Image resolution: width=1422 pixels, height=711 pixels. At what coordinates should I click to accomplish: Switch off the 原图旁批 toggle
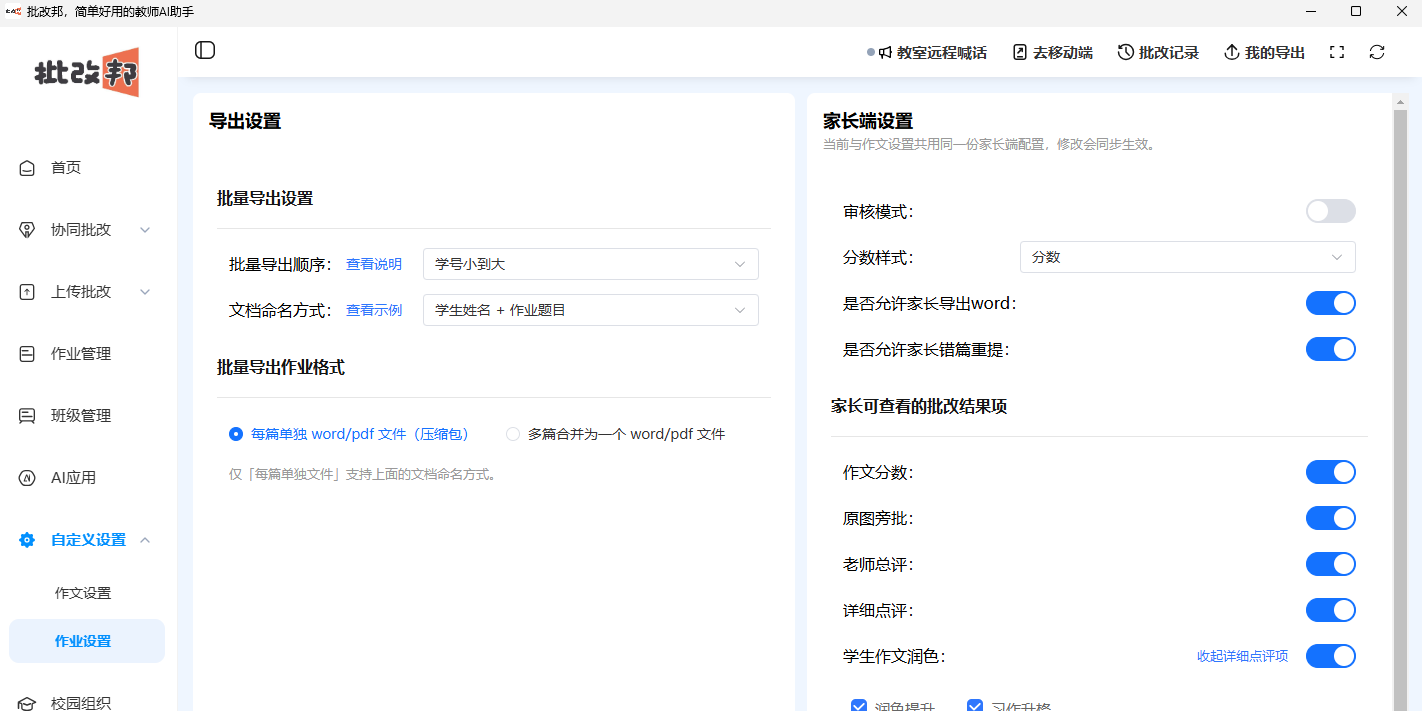click(x=1331, y=518)
